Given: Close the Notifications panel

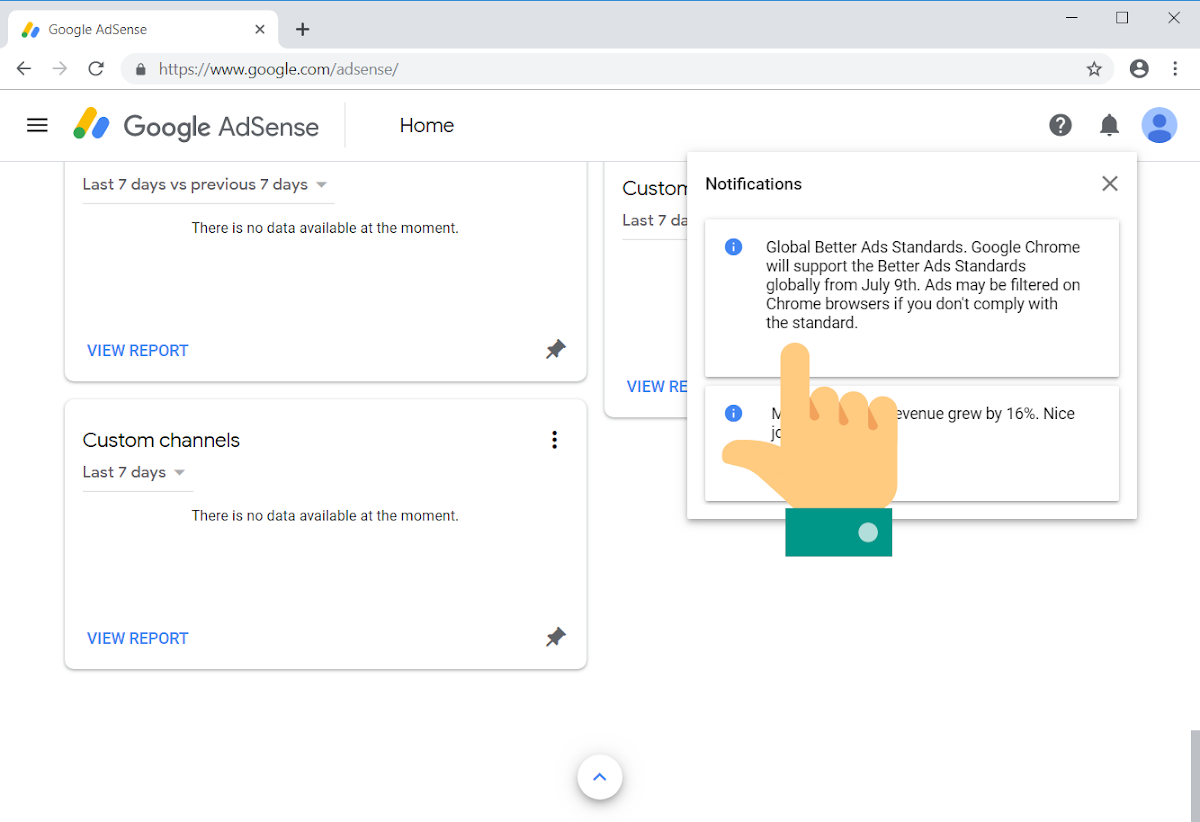Looking at the screenshot, I should click(1109, 183).
